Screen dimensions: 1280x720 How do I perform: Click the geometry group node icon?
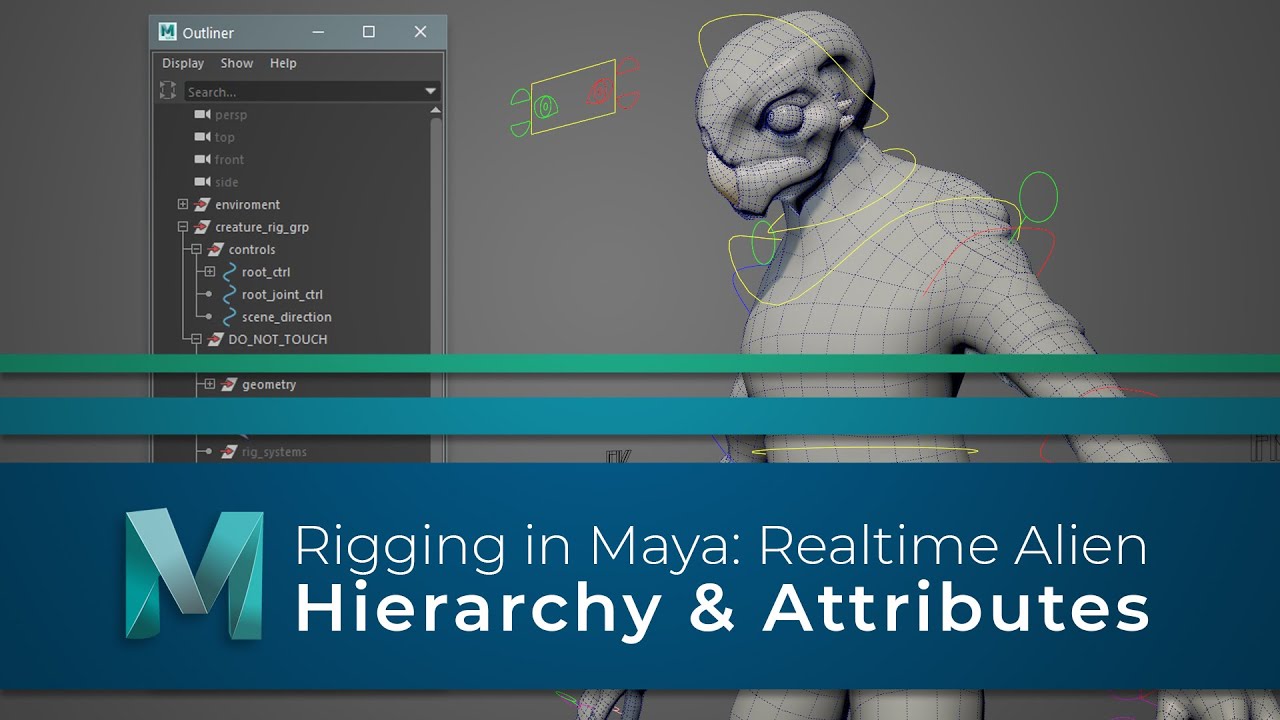coord(229,385)
